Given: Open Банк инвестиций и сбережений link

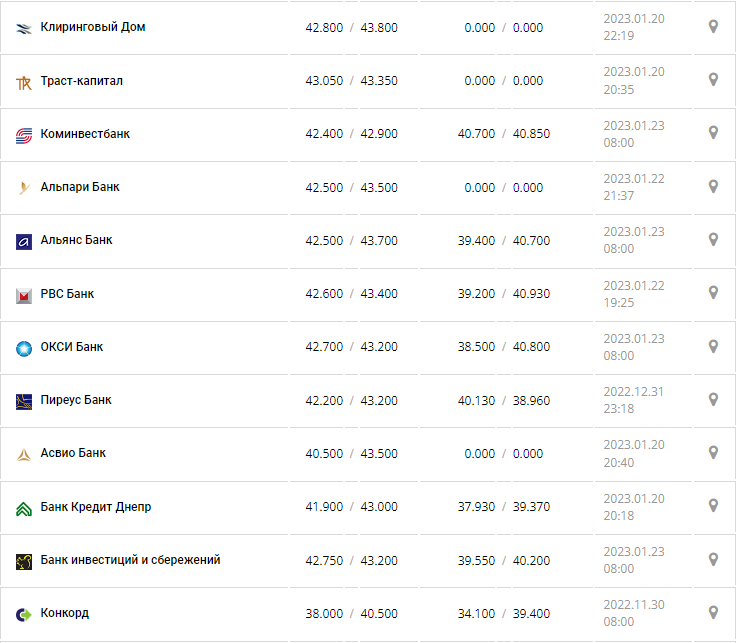Looking at the screenshot, I should point(130,560).
